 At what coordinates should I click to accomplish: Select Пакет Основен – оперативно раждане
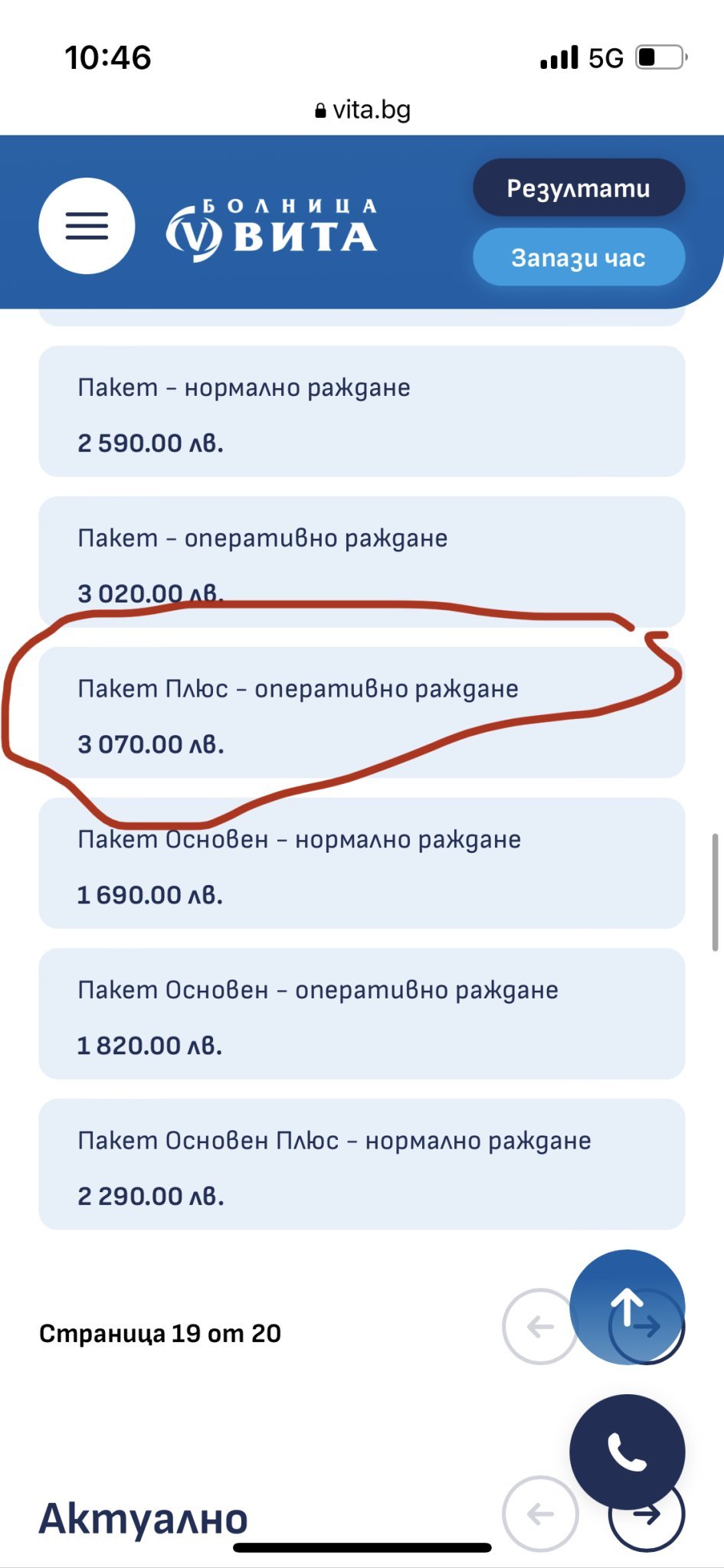pyautogui.click(x=362, y=1014)
